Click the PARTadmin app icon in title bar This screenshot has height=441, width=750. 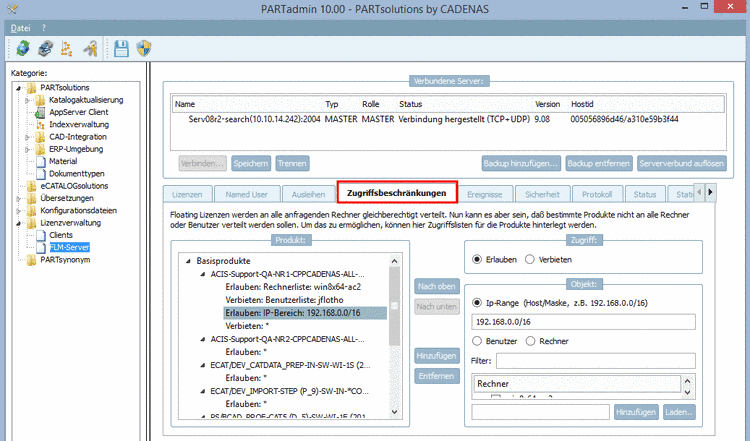click(12, 8)
